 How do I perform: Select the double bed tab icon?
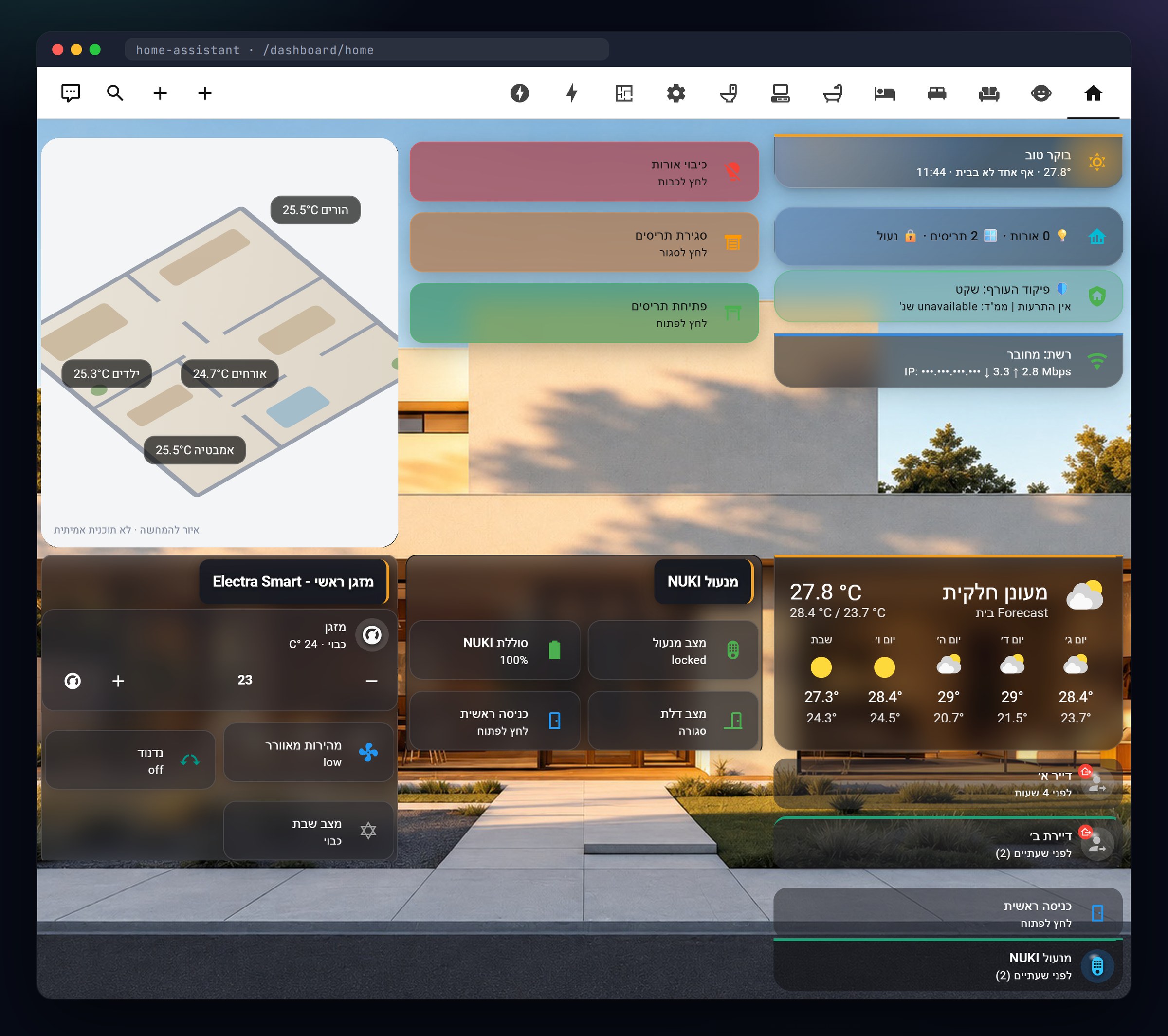point(936,93)
